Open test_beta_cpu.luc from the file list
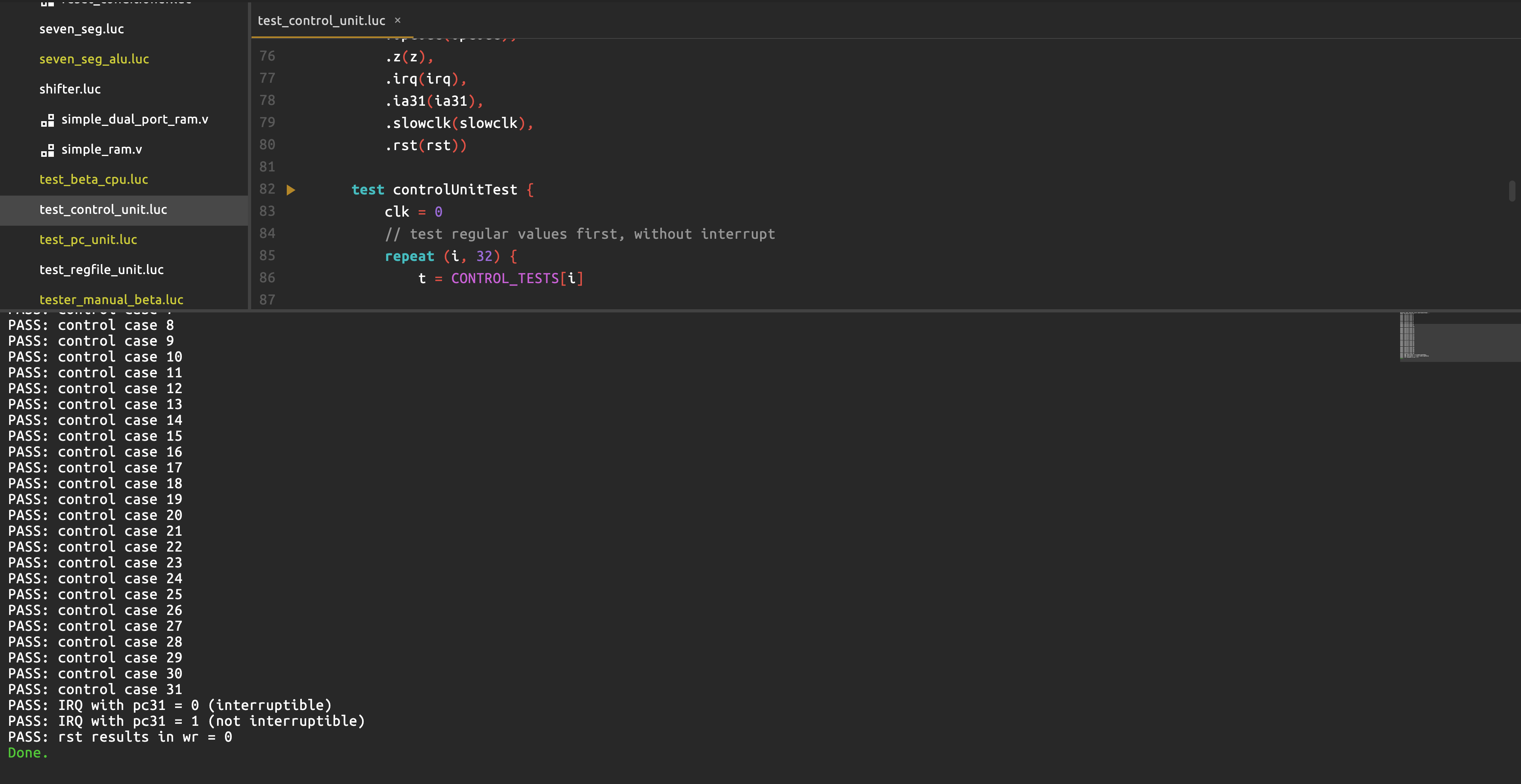Viewport: 1521px width, 784px height. tap(93, 179)
